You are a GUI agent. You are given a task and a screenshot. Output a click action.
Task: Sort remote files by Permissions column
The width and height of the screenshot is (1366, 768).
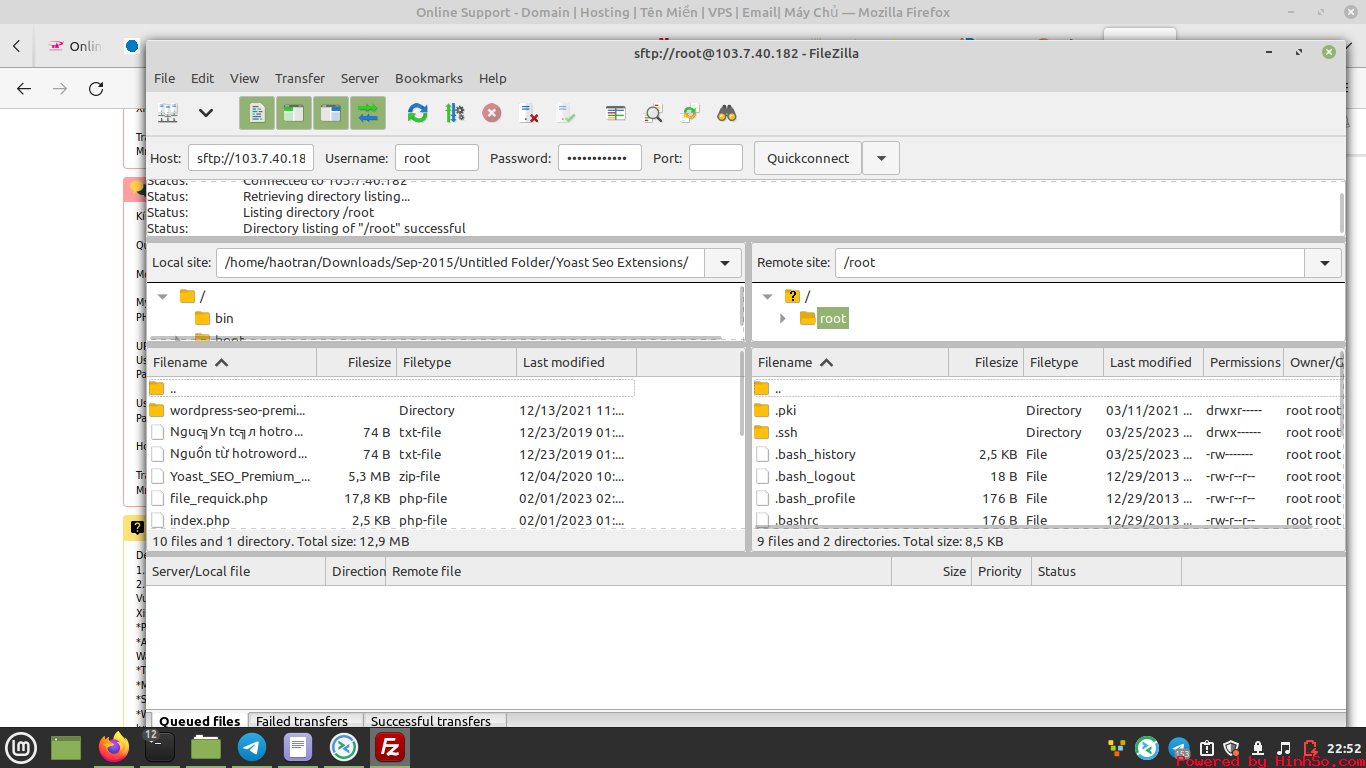tap(1243, 362)
